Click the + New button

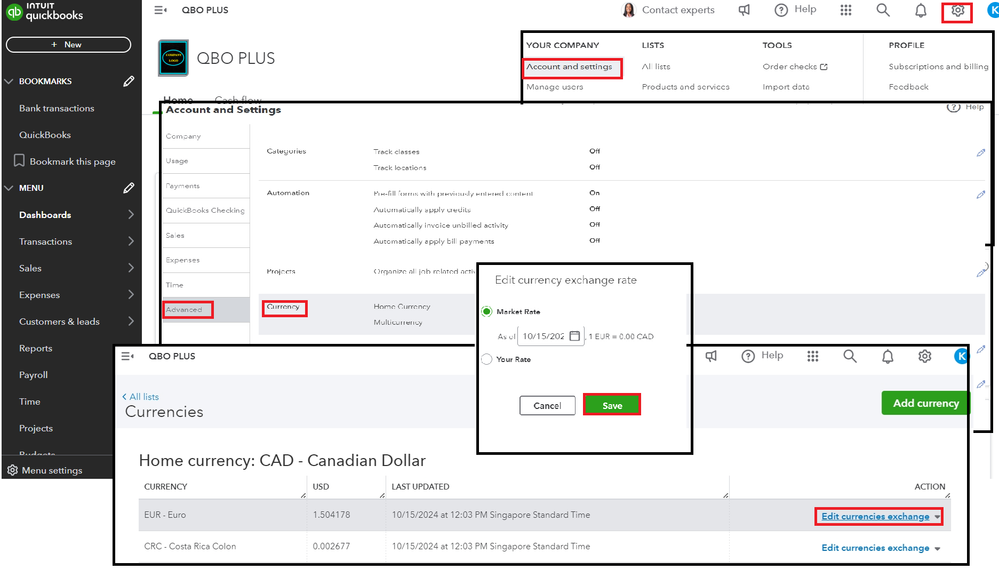pos(68,45)
